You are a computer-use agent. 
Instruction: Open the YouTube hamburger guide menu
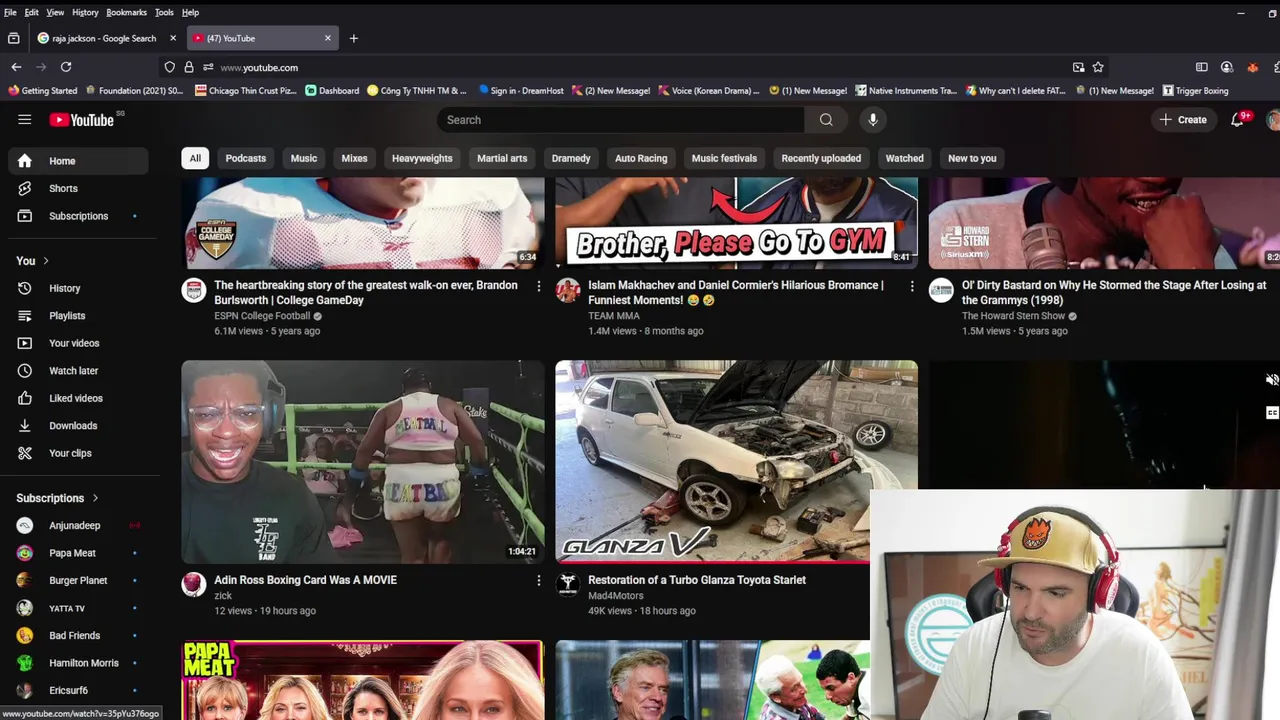click(24, 119)
